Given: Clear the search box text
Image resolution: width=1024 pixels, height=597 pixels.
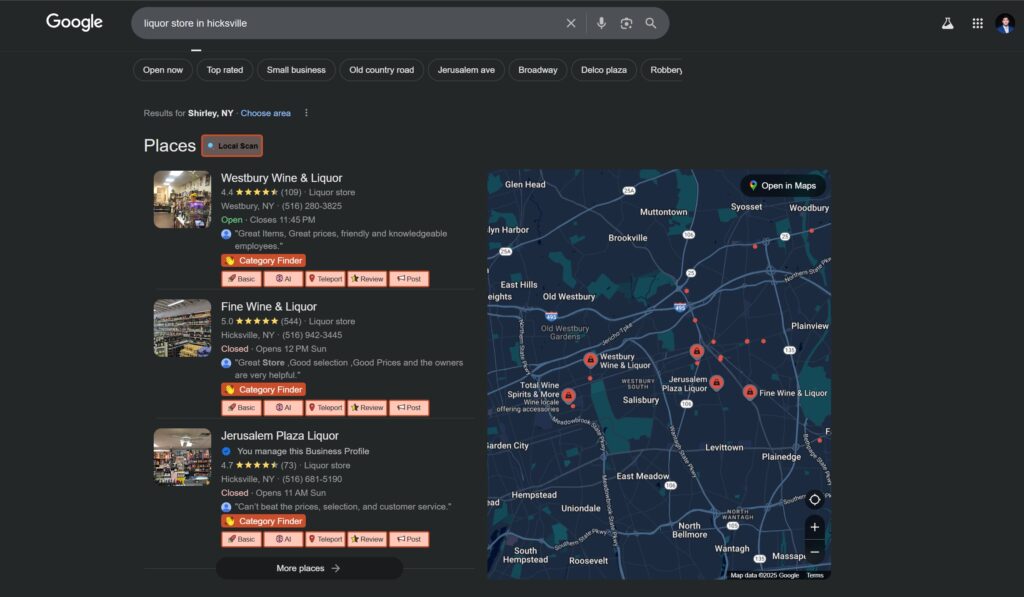Looking at the screenshot, I should [x=571, y=23].
